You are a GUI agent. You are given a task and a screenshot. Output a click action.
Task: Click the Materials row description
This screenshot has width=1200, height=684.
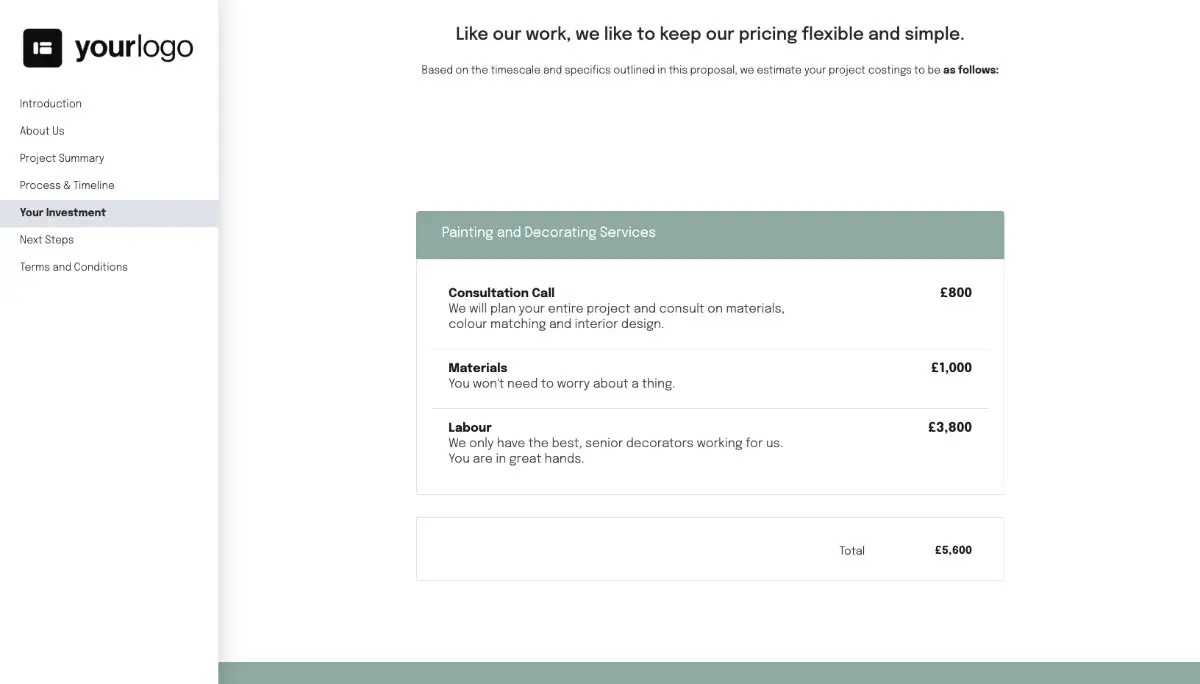(561, 383)
